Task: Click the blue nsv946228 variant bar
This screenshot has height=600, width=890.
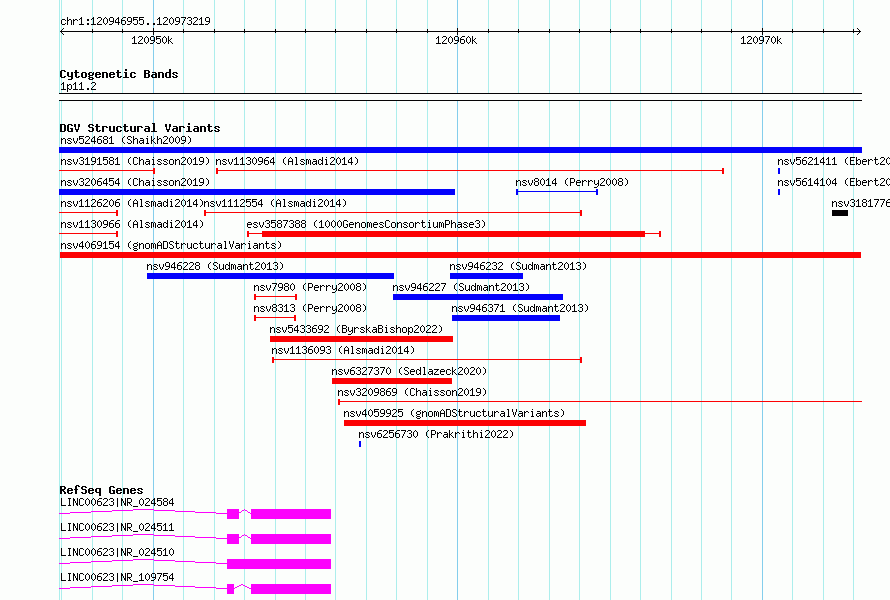Action: [270, 276]
